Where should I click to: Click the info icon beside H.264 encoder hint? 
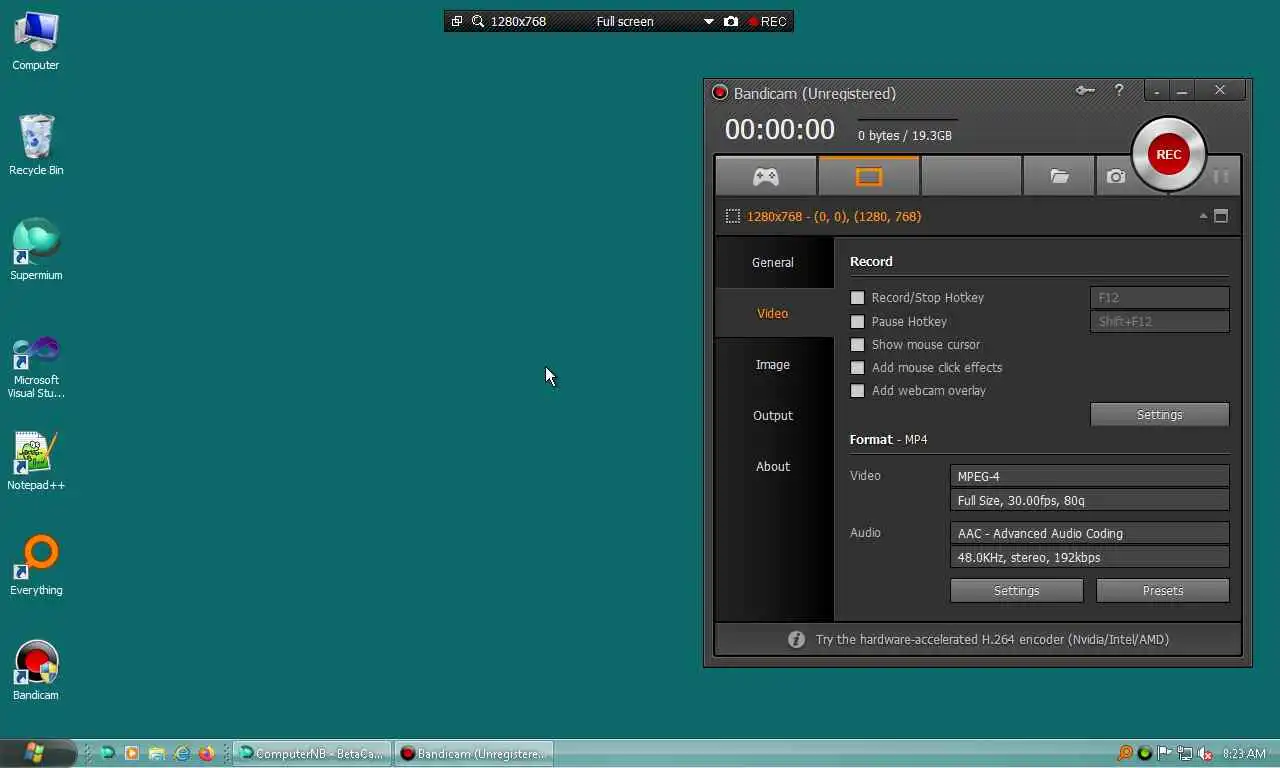pyautogui.click(x=796, y=639)
